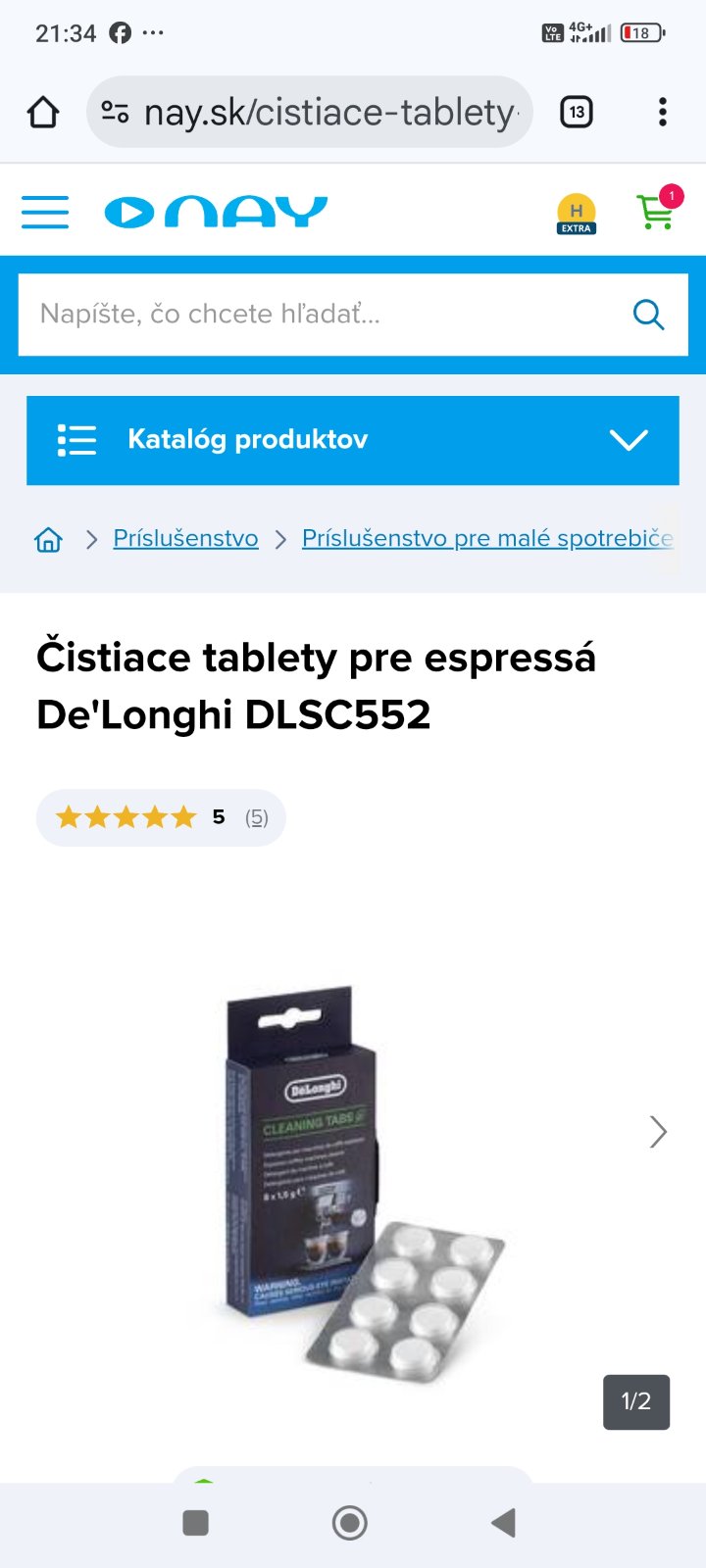Open the five reviews count link
706x1568 pixels.
pyautogui.click(x=257, y=817)
